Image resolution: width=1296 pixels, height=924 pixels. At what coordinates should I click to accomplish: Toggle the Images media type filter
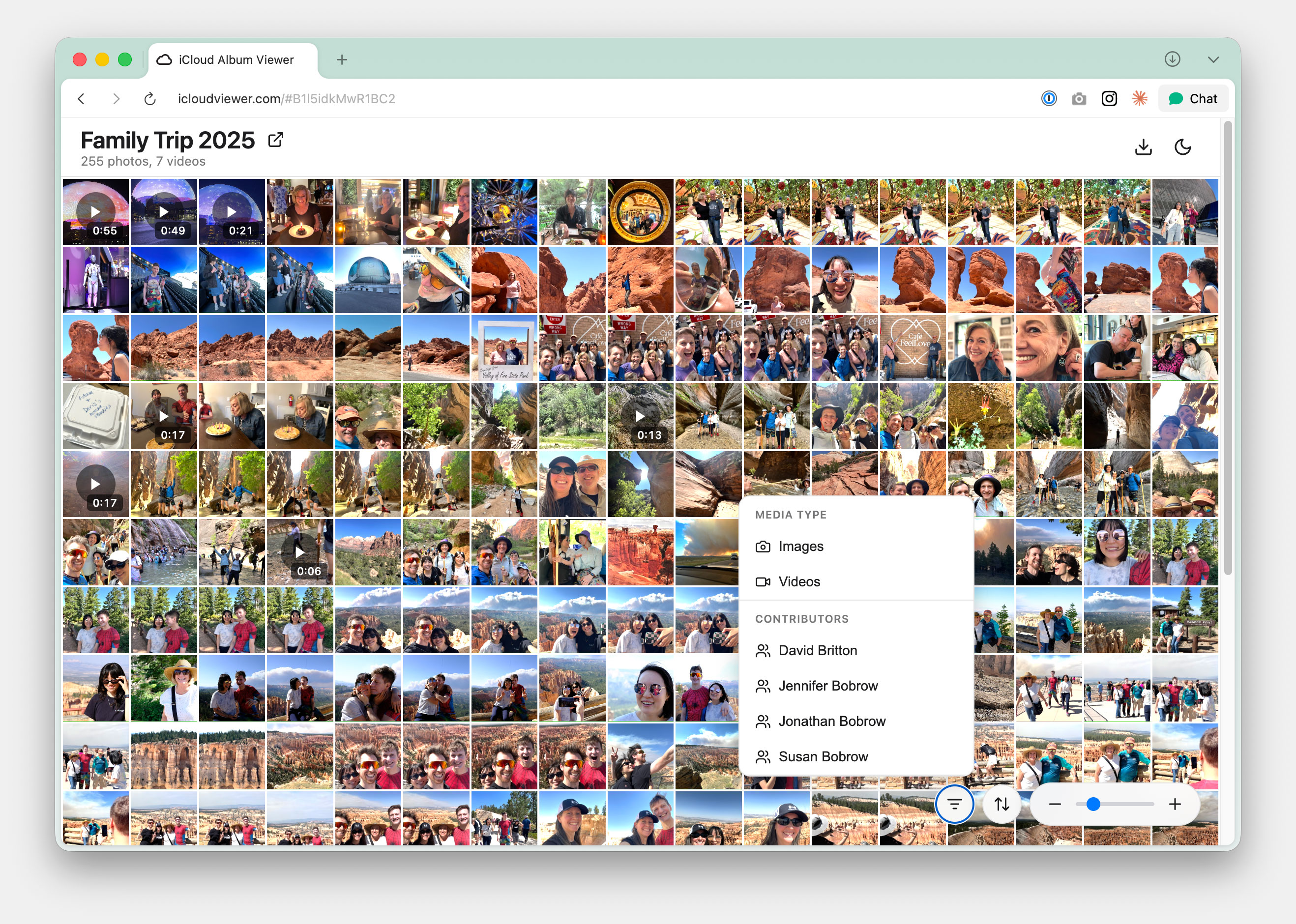pos(800,546)
